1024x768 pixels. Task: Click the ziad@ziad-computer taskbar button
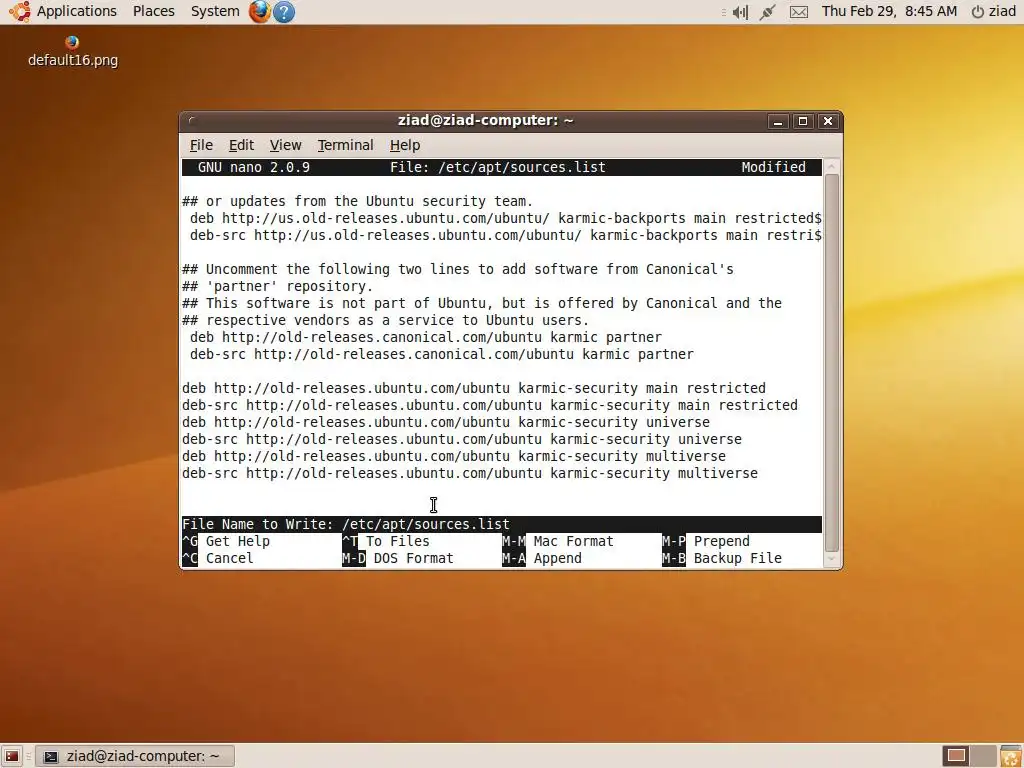(135, 756)
